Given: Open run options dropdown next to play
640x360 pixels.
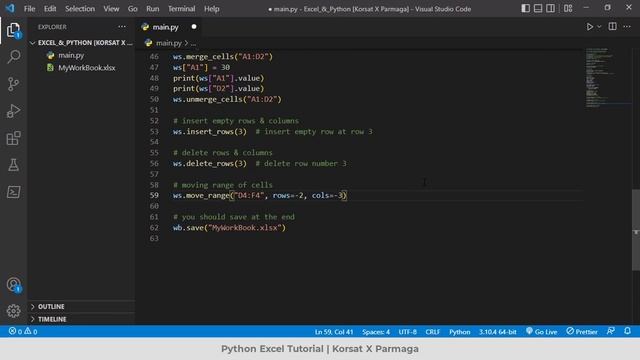Looking at the screenshot, I should point(599,27).
